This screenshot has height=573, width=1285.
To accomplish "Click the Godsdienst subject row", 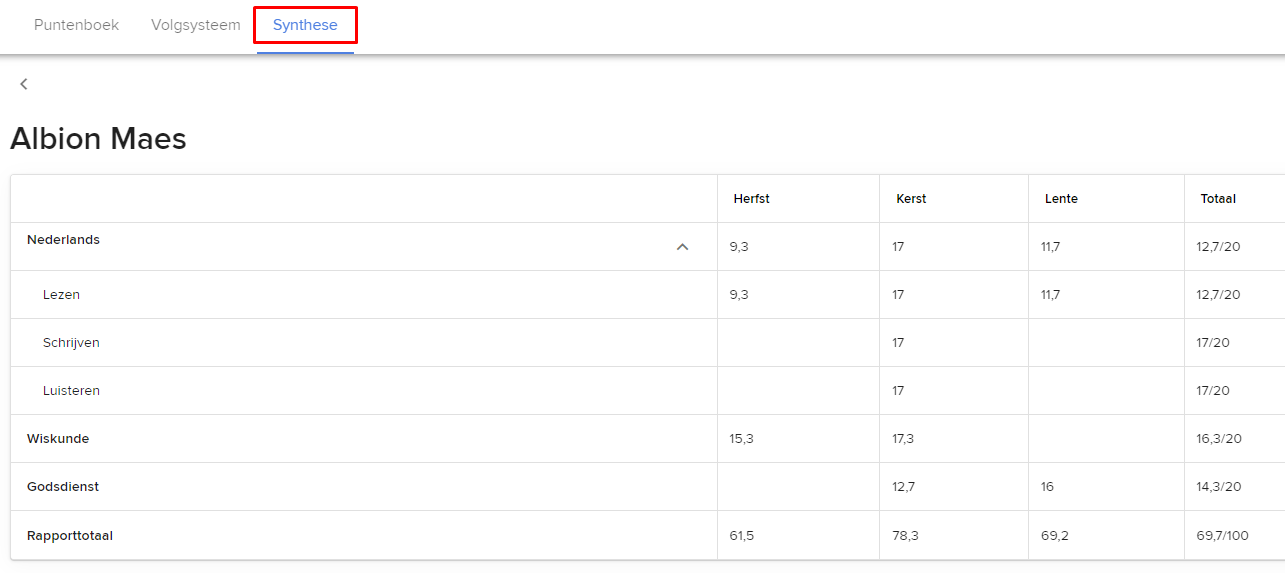I will (62, 487).
